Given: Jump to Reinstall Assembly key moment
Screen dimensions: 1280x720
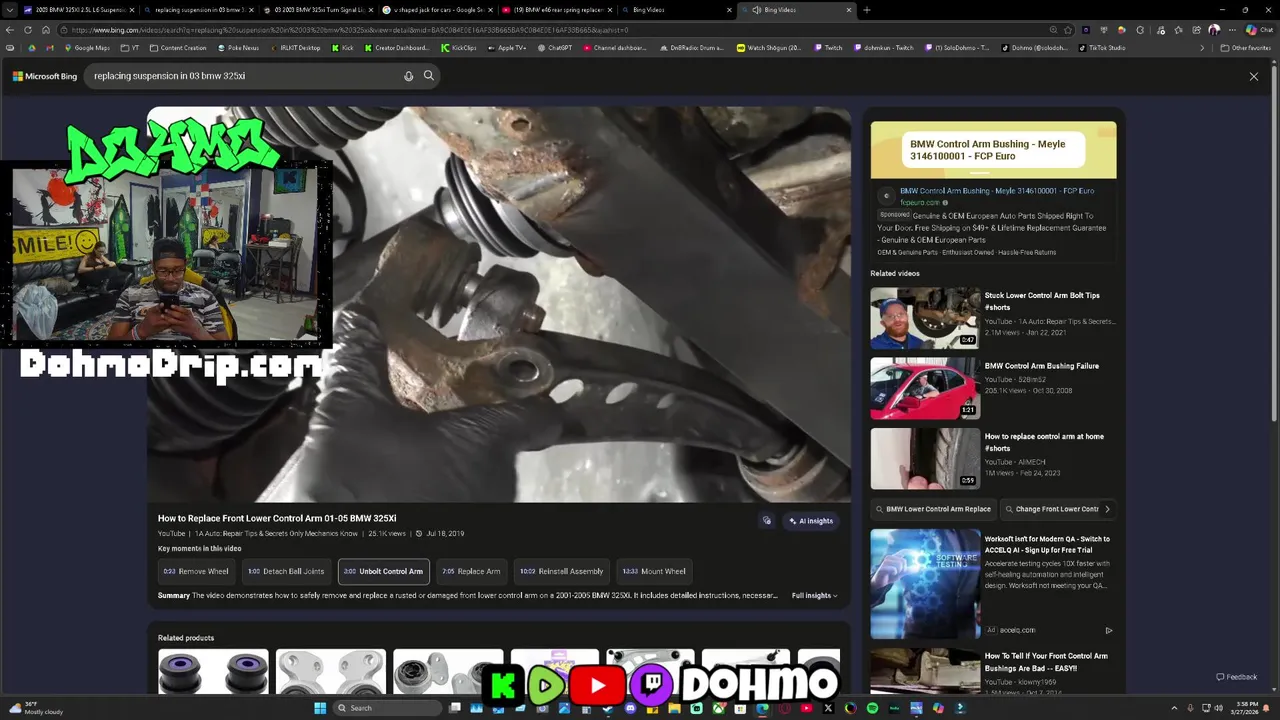Looking at the screenshot, I should 562,572.
